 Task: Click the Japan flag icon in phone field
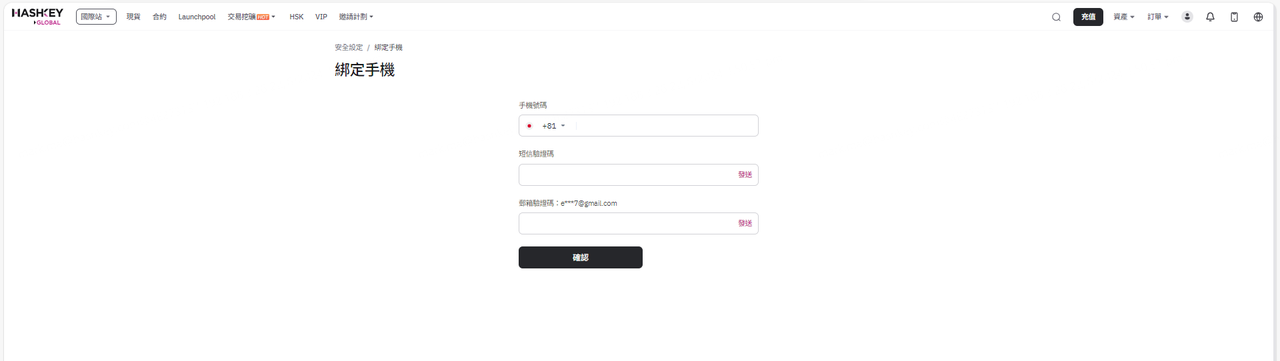point(529,126)
